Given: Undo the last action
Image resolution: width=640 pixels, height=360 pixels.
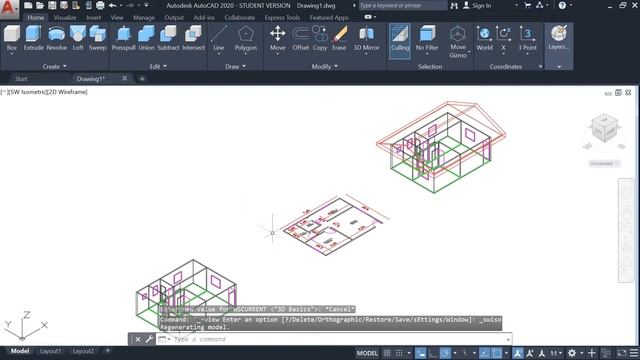Looking at the screenshot, I should pyautogui.click(x=112, y=5).
